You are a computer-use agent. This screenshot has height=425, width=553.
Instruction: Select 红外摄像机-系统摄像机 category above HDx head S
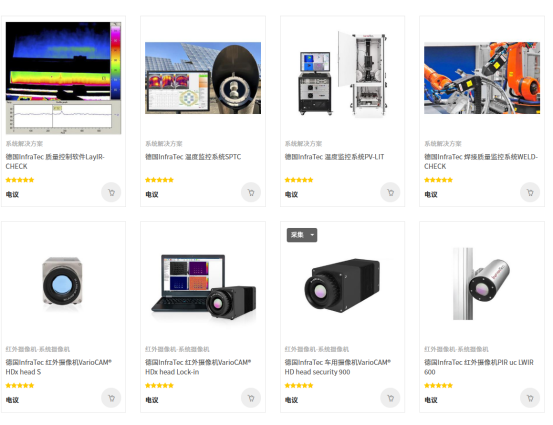[38, 349]
